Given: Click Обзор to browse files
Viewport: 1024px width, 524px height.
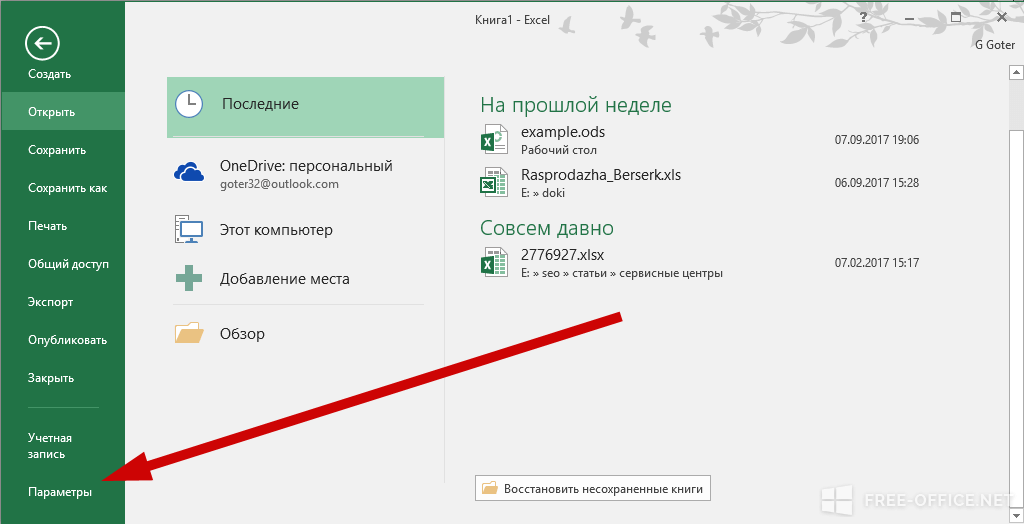Looking at the screenshot, I should (306, 333).
